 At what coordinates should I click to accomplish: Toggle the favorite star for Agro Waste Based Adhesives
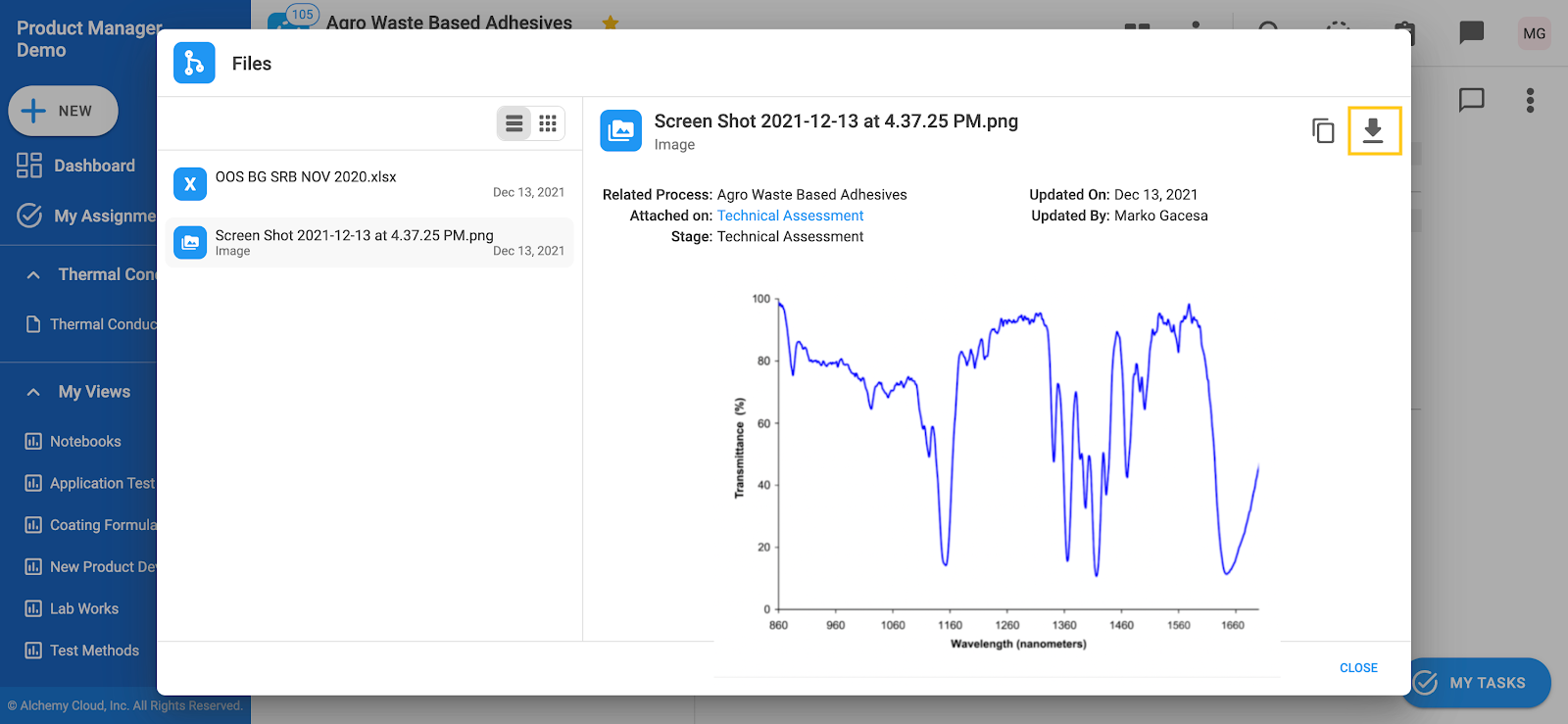pos(610,22)
